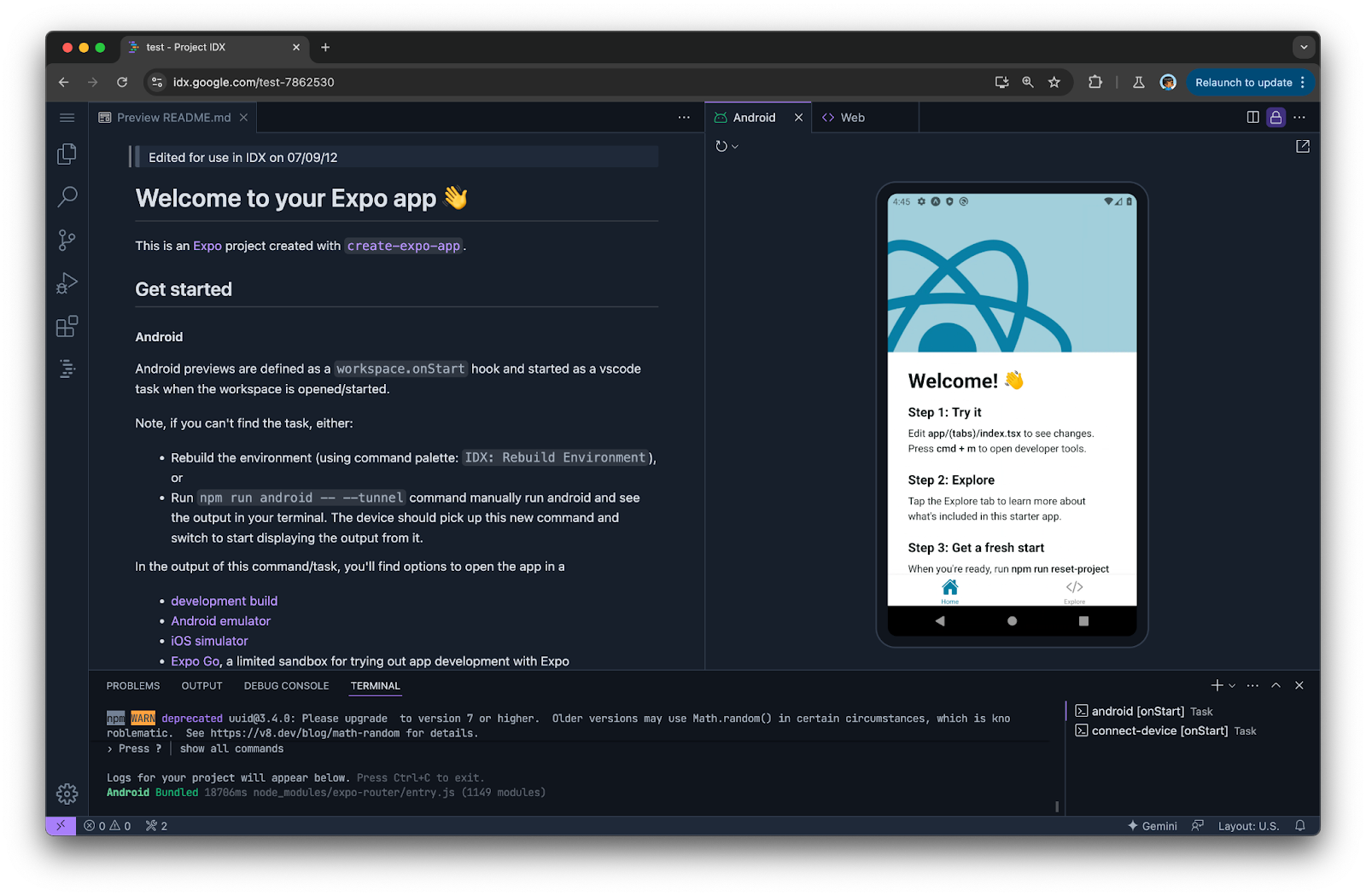Open the IDX panel icon in activity bar
This screenshot has height=896, width=1366.
[67, 369]
